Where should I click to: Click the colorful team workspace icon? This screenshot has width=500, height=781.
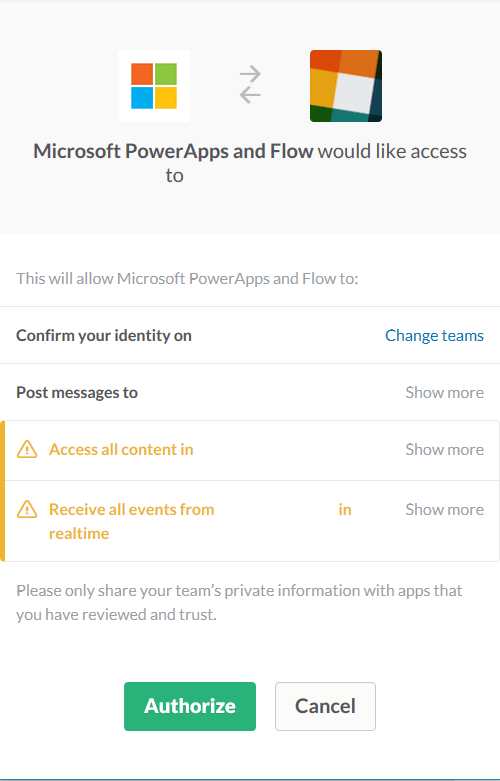tap(346, 86)
